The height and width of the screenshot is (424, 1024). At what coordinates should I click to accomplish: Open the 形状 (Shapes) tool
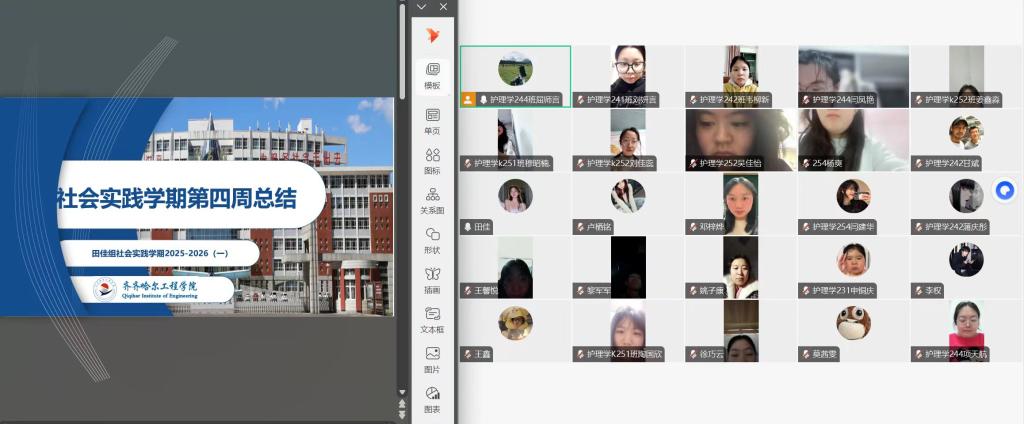(x=432, y=240)
